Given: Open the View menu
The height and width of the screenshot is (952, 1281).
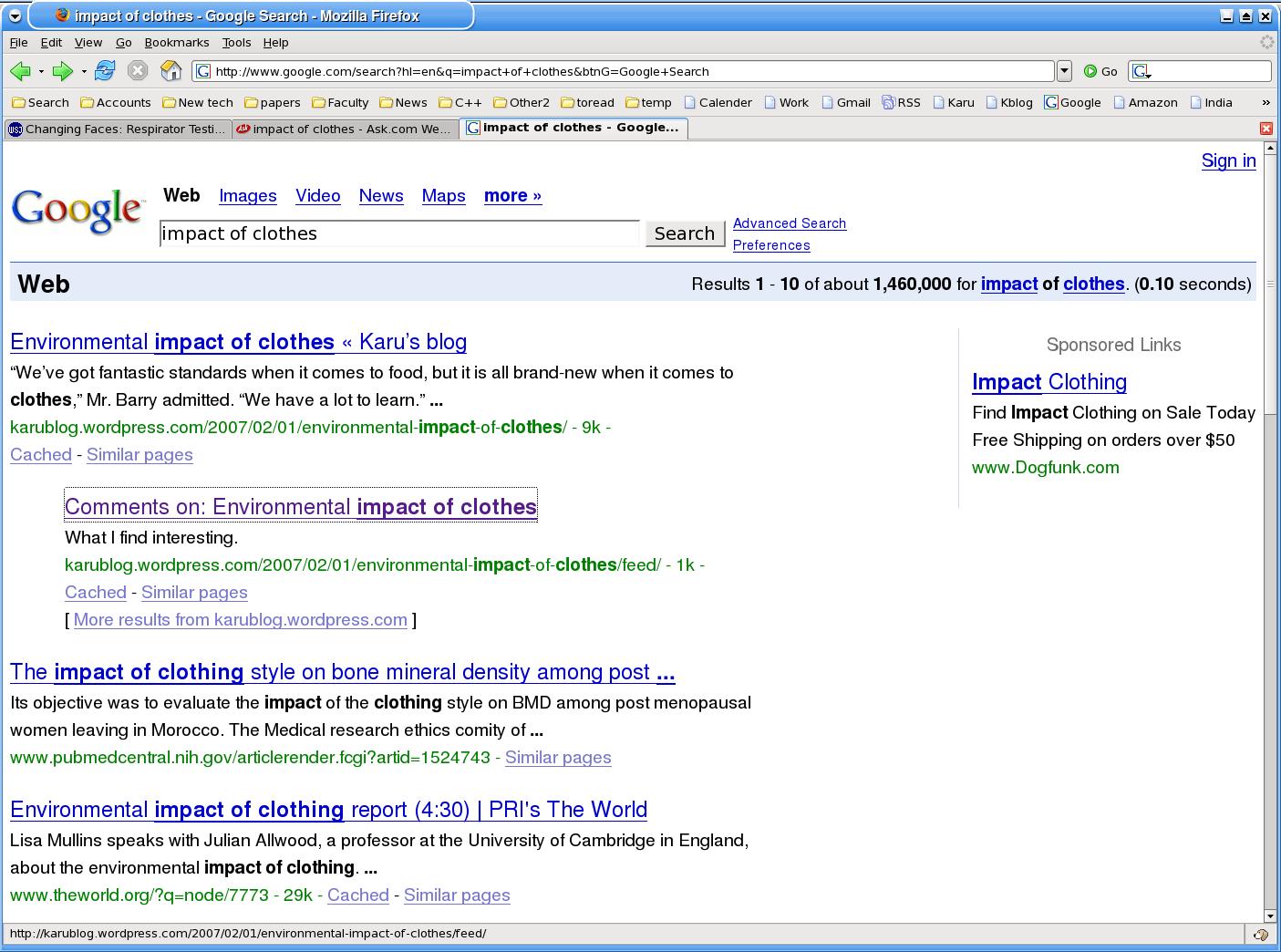Looking at the screenshot, I should click(88, 42).
